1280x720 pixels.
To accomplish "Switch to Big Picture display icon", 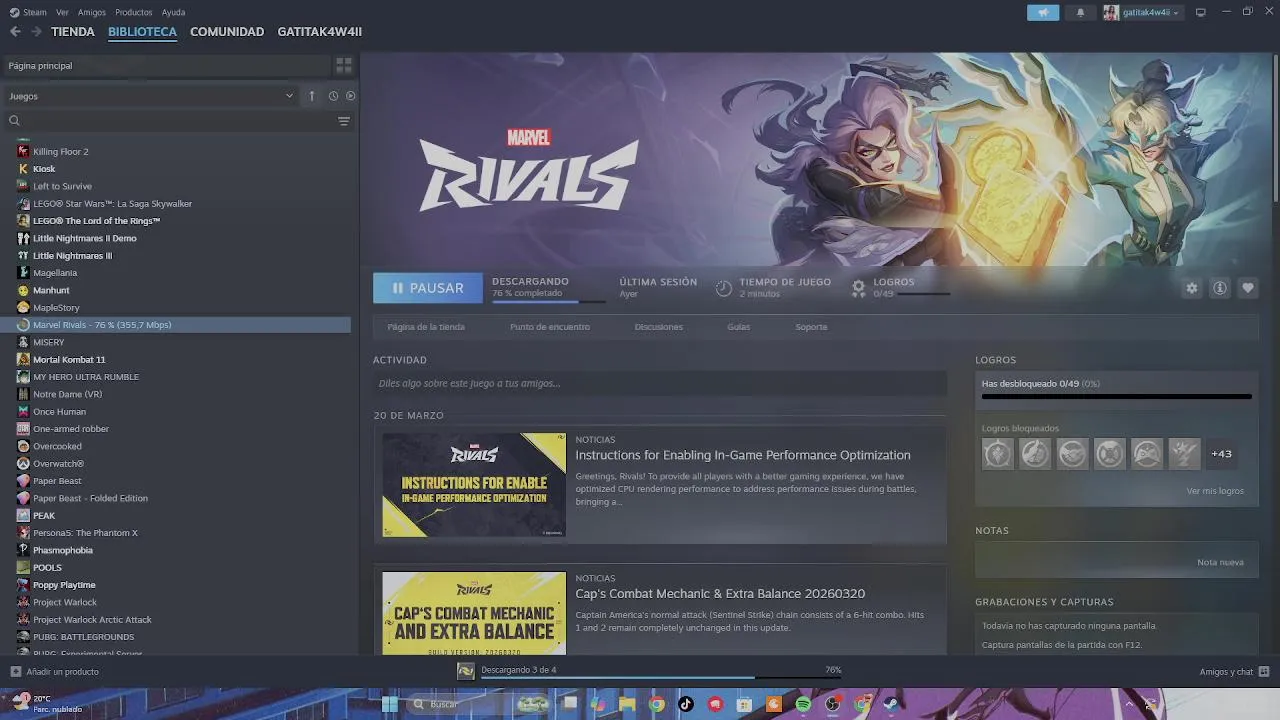I will 1201,12.
